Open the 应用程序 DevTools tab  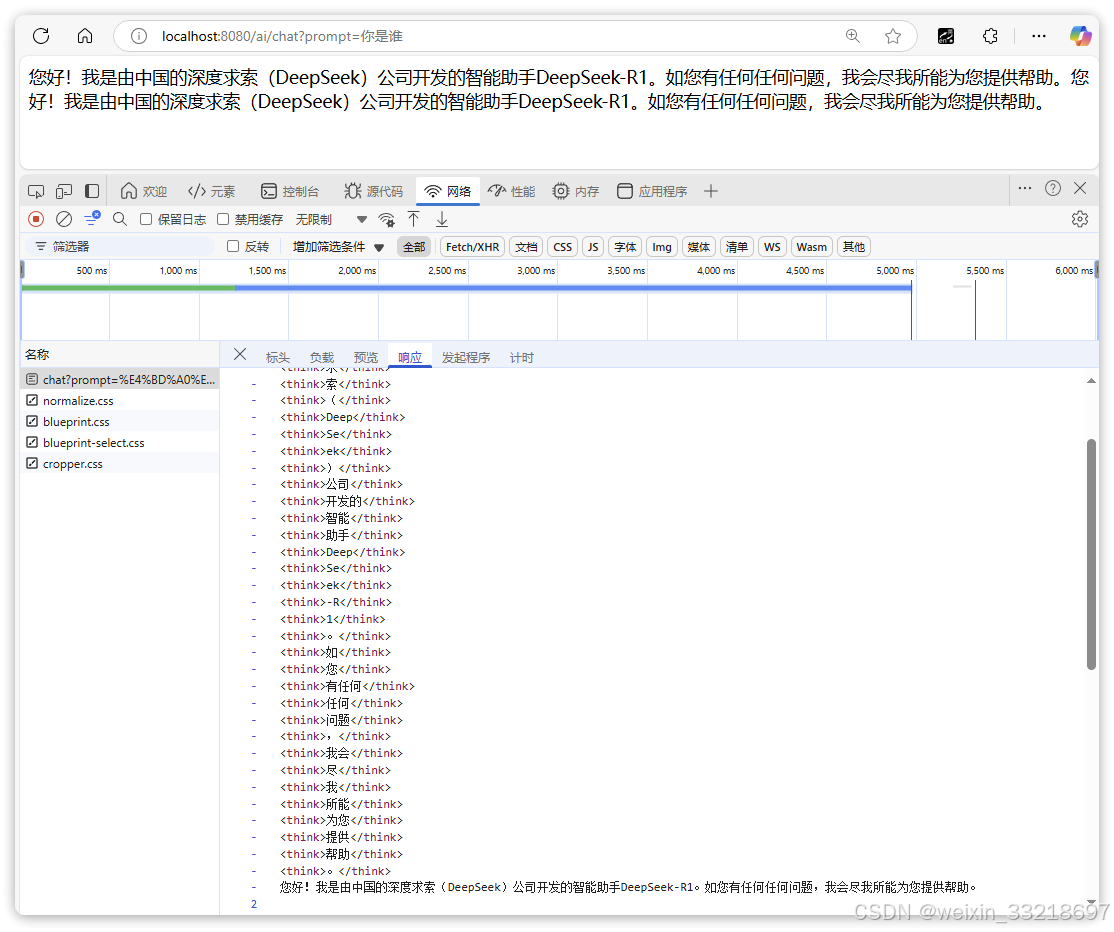(x=652, y=191)
